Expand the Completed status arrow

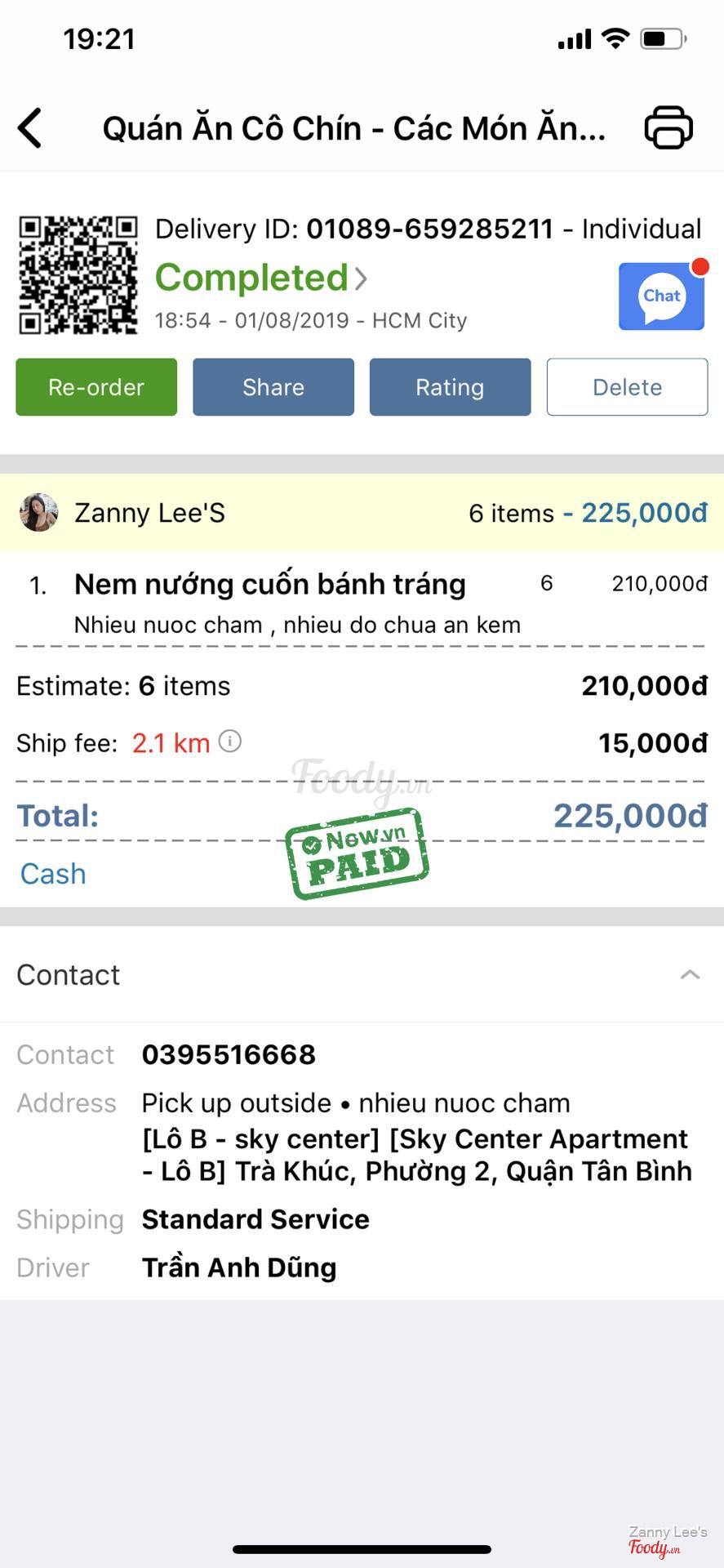[361, 278]
